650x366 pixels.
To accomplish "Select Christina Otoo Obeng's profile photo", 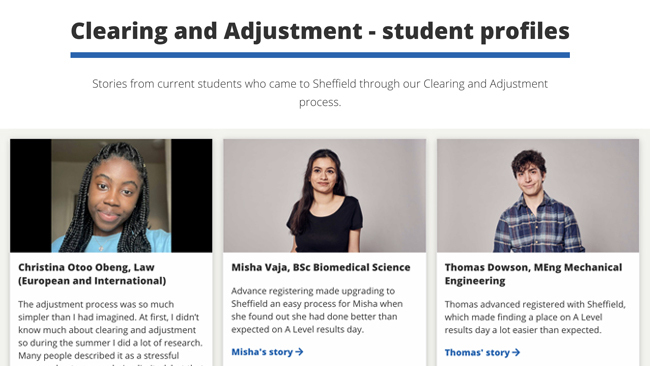I will coord(111,196).
